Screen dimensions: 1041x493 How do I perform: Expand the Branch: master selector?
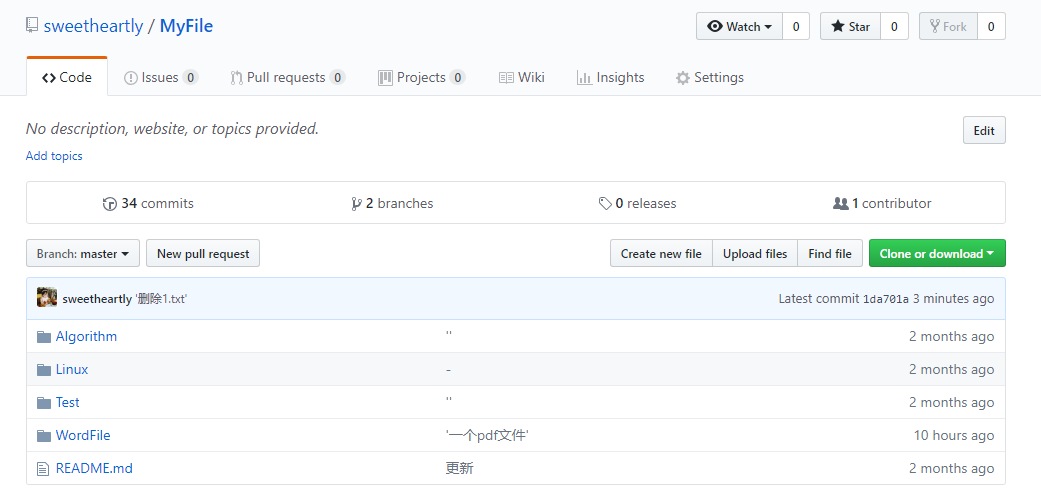tap(82, 254)
